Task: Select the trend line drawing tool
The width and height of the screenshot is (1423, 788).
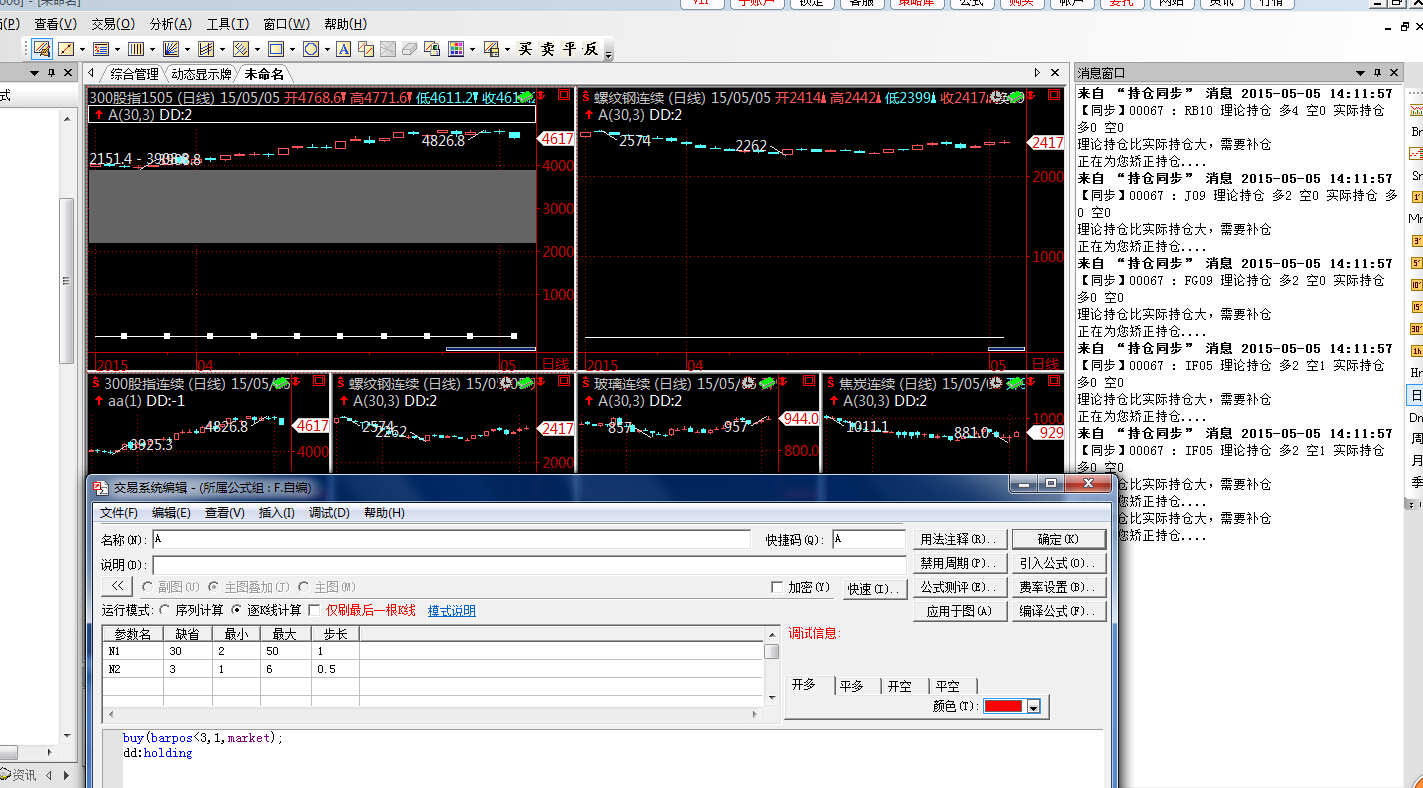Action: (66, 49)
